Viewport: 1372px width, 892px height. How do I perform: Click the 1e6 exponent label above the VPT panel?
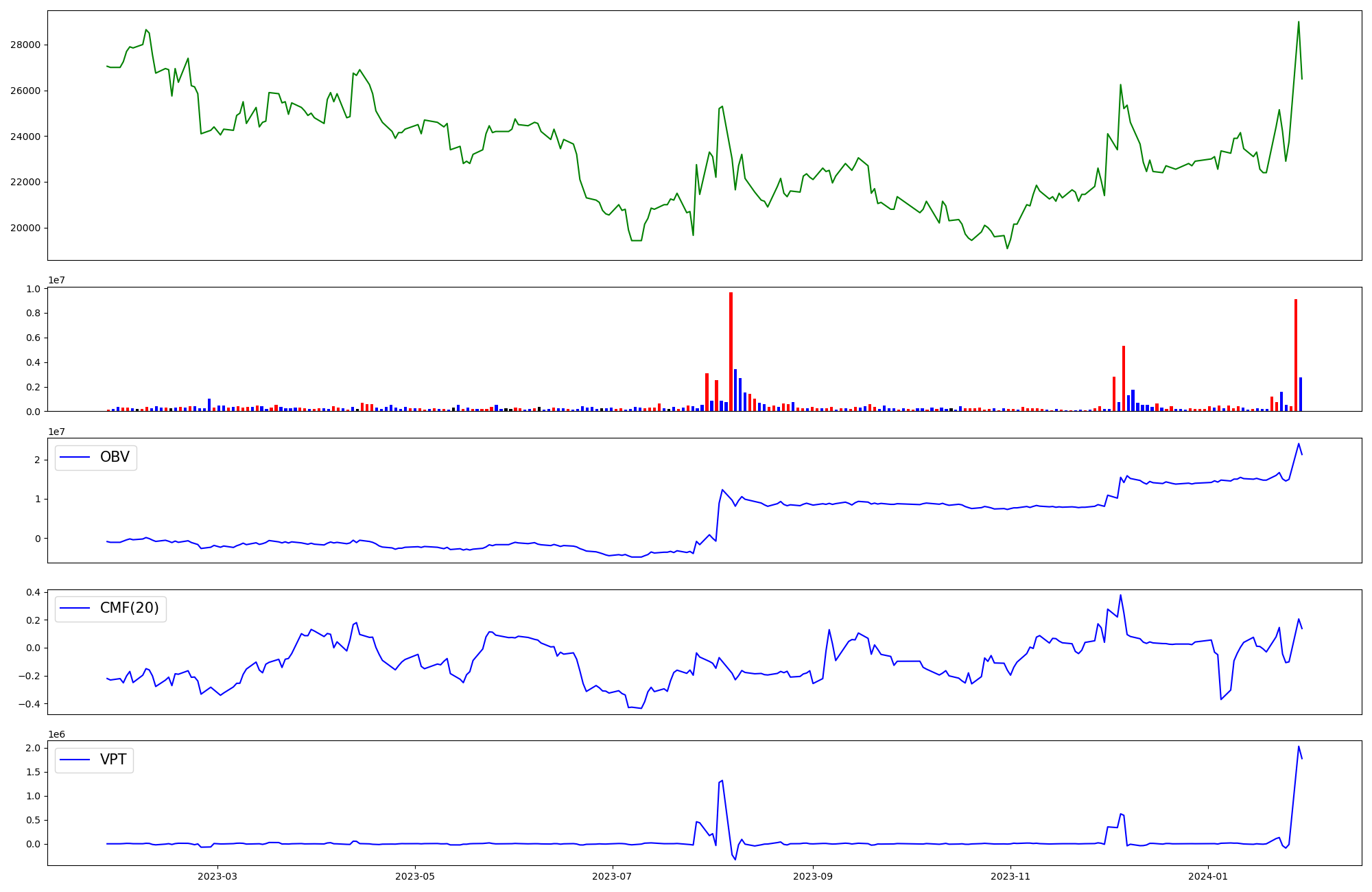tap(56, 734)
